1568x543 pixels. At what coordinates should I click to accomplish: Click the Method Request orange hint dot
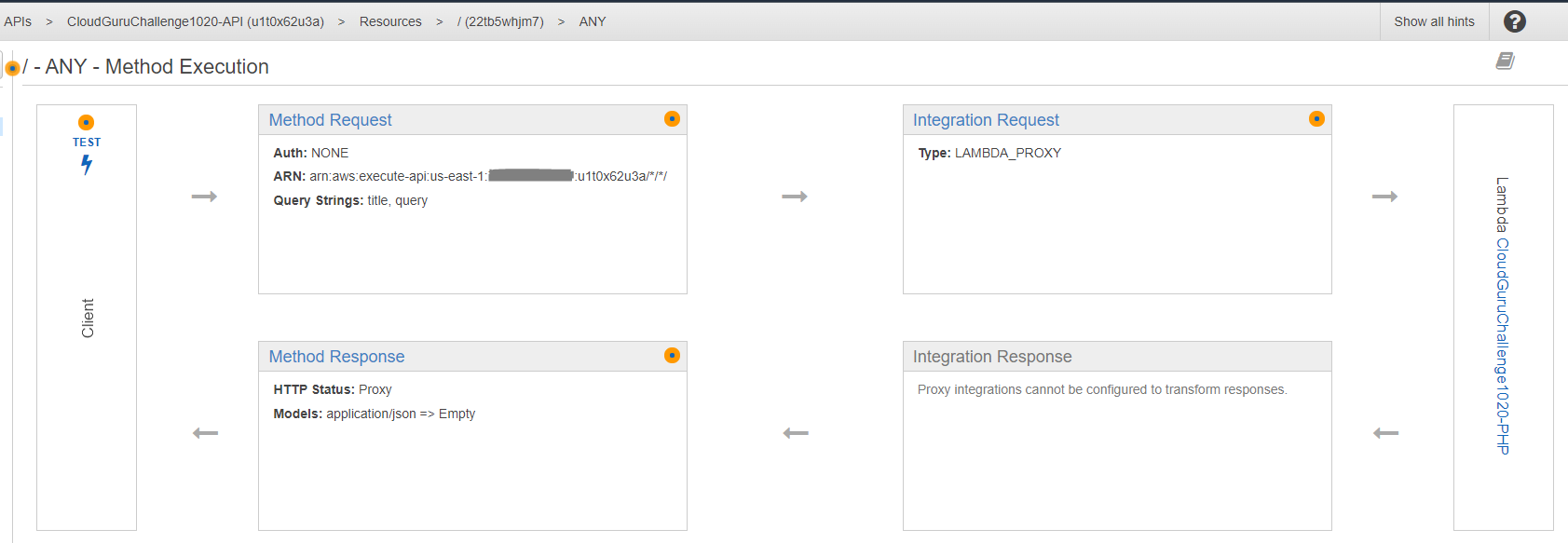click(672, 118)
